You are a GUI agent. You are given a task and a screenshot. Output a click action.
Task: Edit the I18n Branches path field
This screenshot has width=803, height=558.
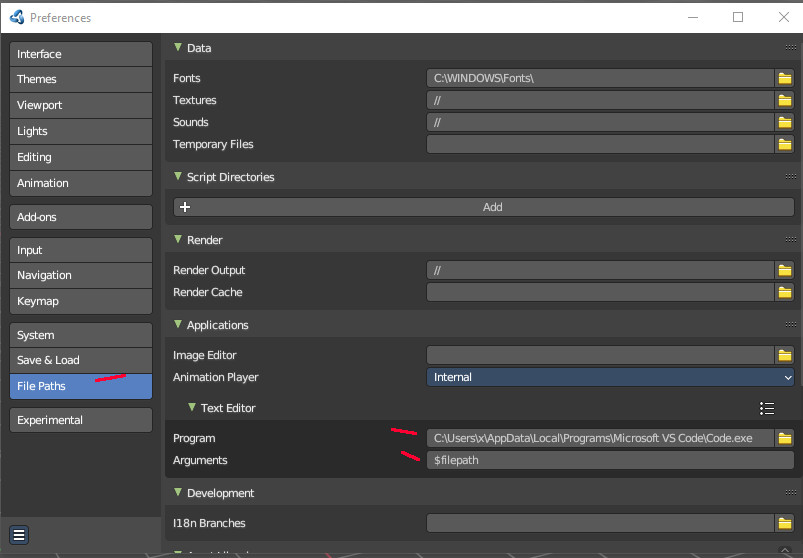[600, 523]
